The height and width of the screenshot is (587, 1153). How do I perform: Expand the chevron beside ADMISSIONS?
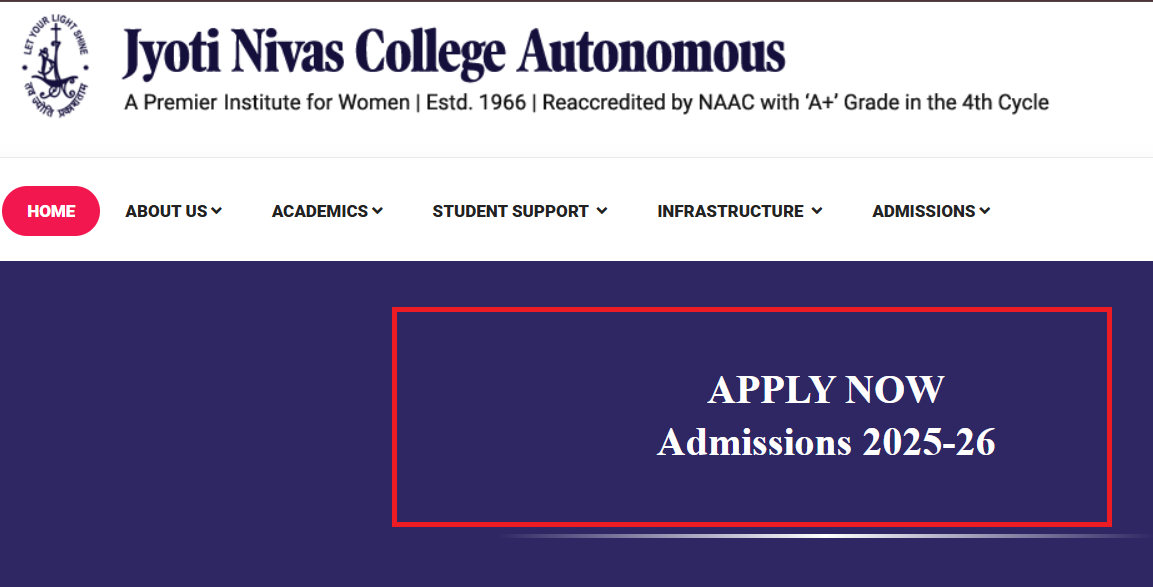(x=985, y=210)
